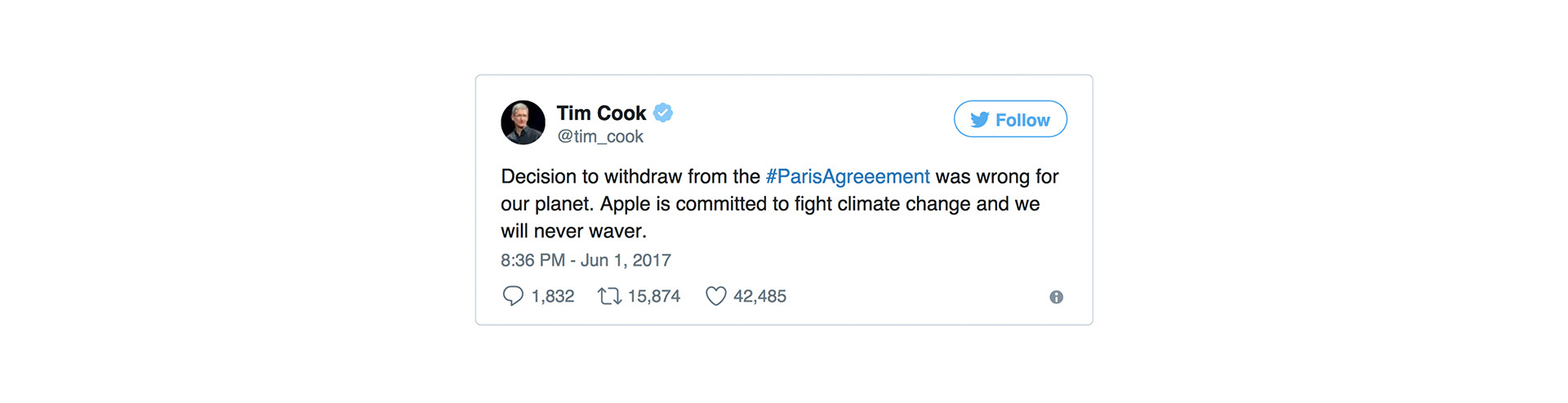
Task: Click the blue verified badge
Action: click(x=663, y=113)
